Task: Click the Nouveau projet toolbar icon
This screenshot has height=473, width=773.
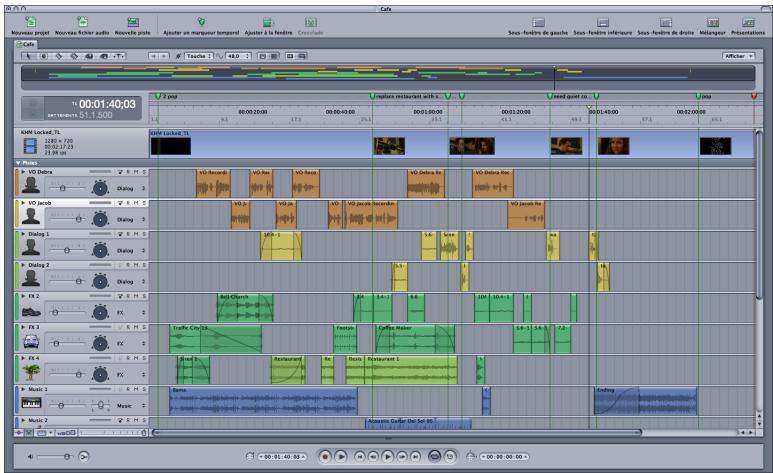Action: tap(31, 22)
